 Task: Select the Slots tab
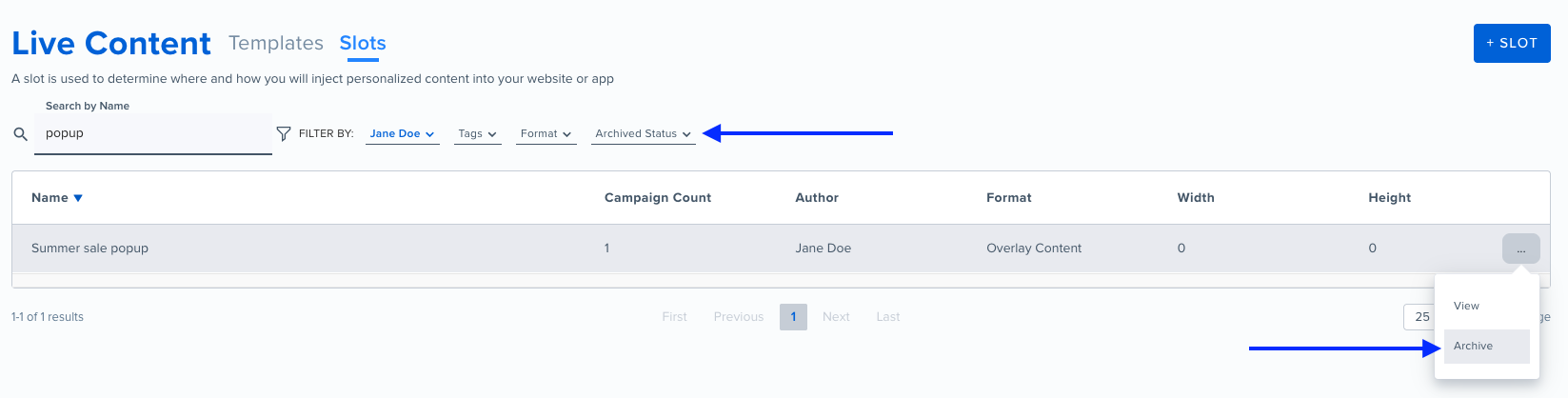click(x=363, y=43)
